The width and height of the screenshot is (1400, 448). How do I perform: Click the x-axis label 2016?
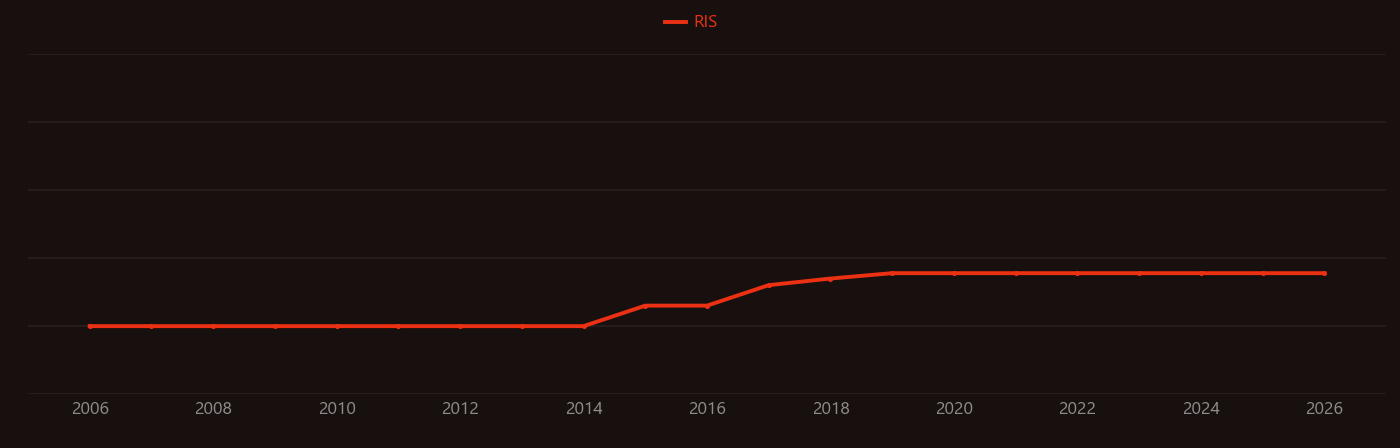click(707, 409)
